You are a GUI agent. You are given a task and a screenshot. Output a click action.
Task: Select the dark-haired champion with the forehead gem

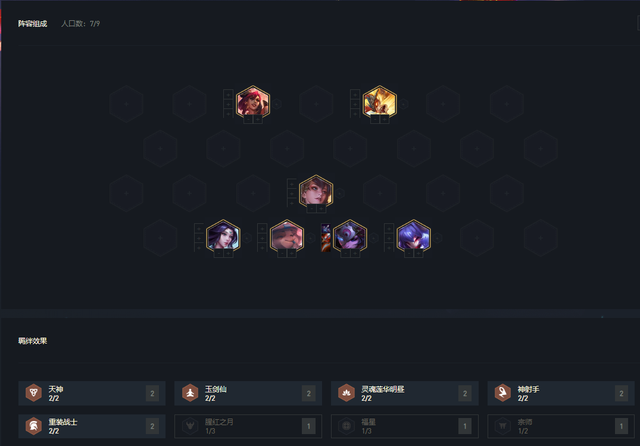[x=223, y=236]
